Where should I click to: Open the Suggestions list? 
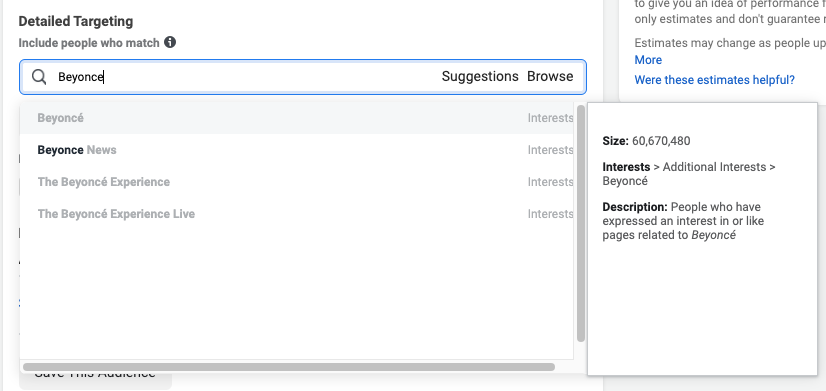[480, 76]
